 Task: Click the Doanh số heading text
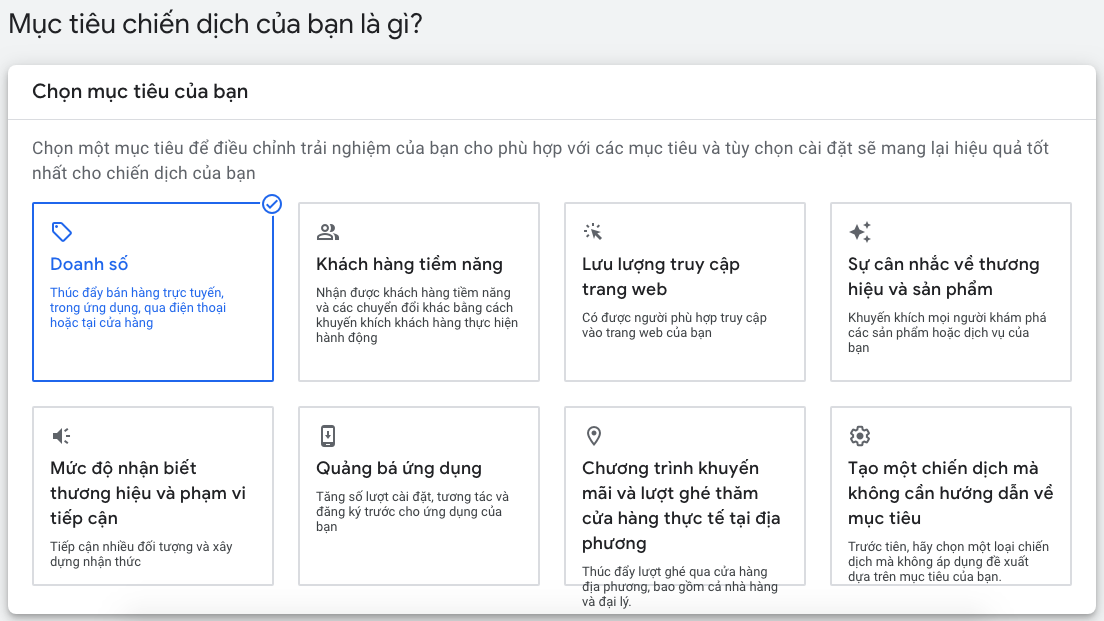(x=89, y=264)
